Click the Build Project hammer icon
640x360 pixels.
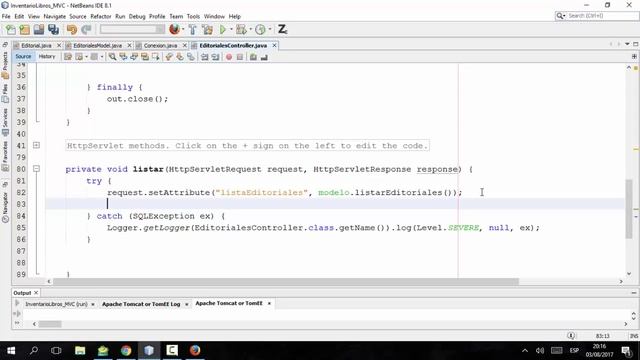[192, 29]
